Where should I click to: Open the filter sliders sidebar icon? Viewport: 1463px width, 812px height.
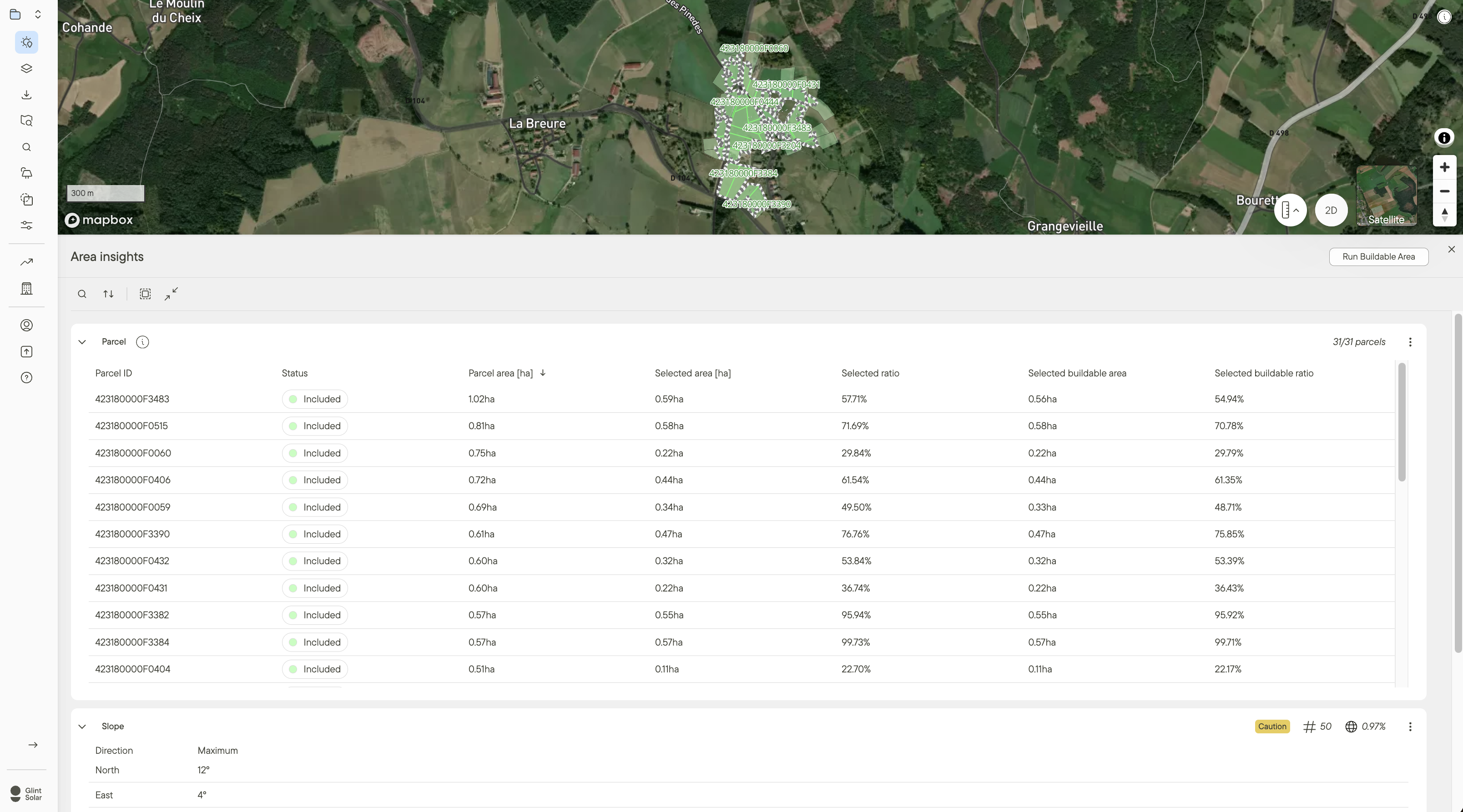pyautogui.click(x=26, y=225)
